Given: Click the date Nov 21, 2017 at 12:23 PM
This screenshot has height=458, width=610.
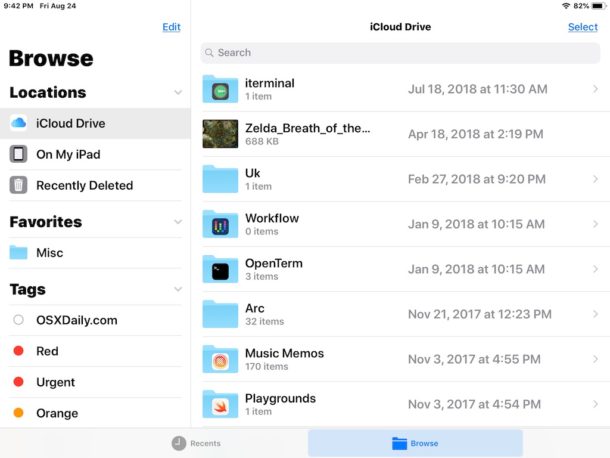Looking at the screenshot, I should 480,314.
